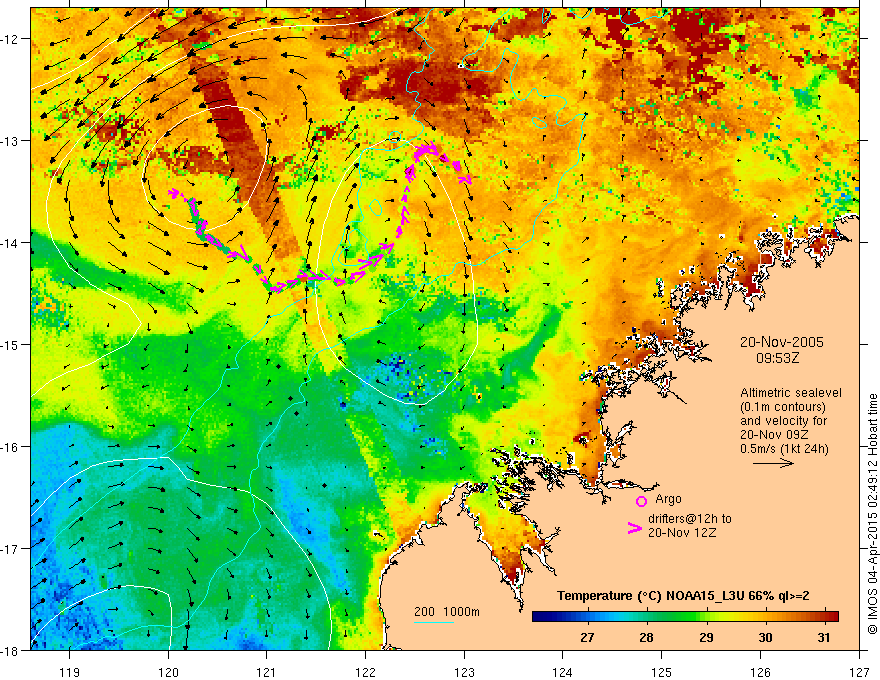880x680 pixels.
Task: Click the 27 color bar tick label
Action: click(x=587, y=638)
